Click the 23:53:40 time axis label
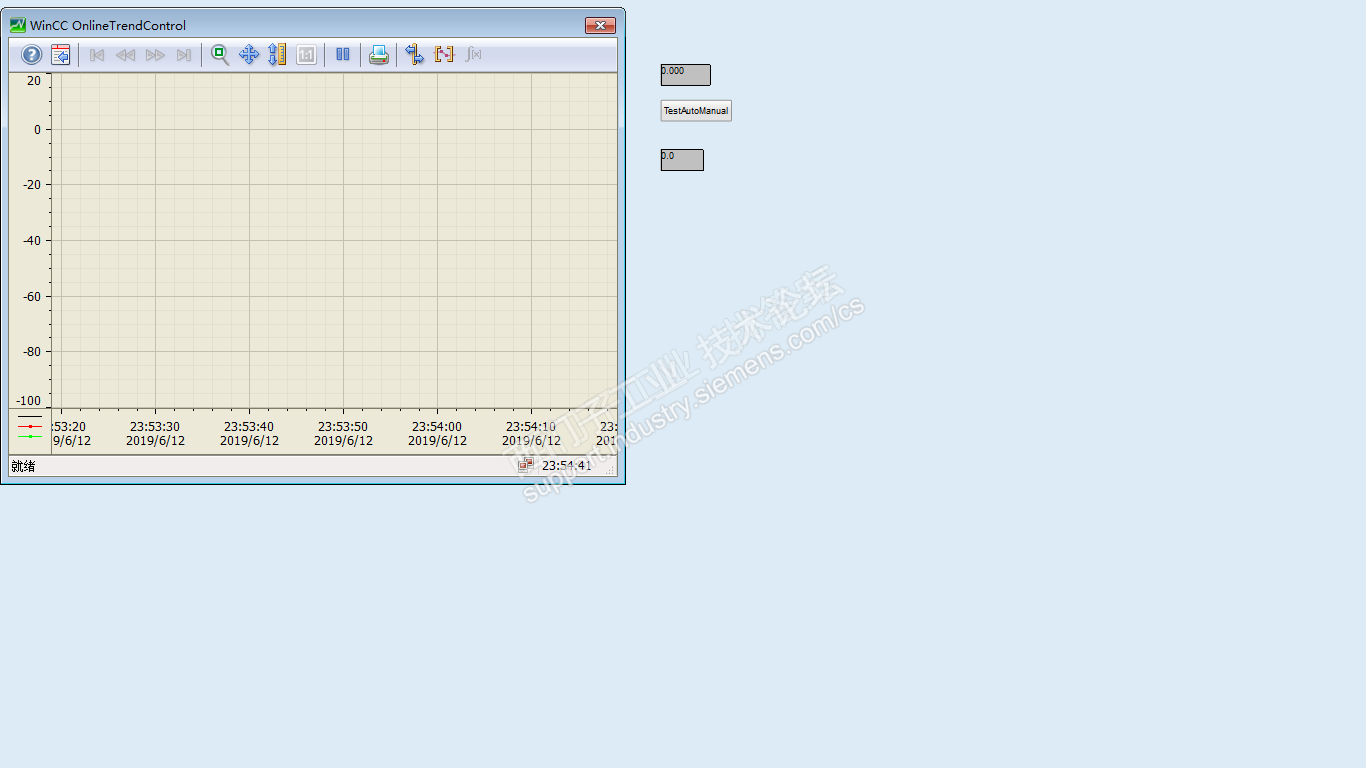 point(249,427)
